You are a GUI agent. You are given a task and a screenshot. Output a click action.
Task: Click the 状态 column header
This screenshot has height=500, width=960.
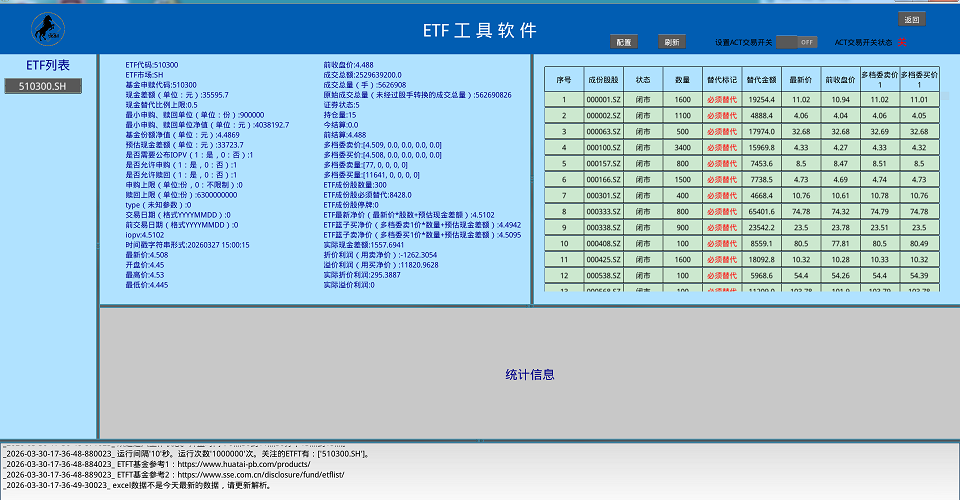(643, 80)
